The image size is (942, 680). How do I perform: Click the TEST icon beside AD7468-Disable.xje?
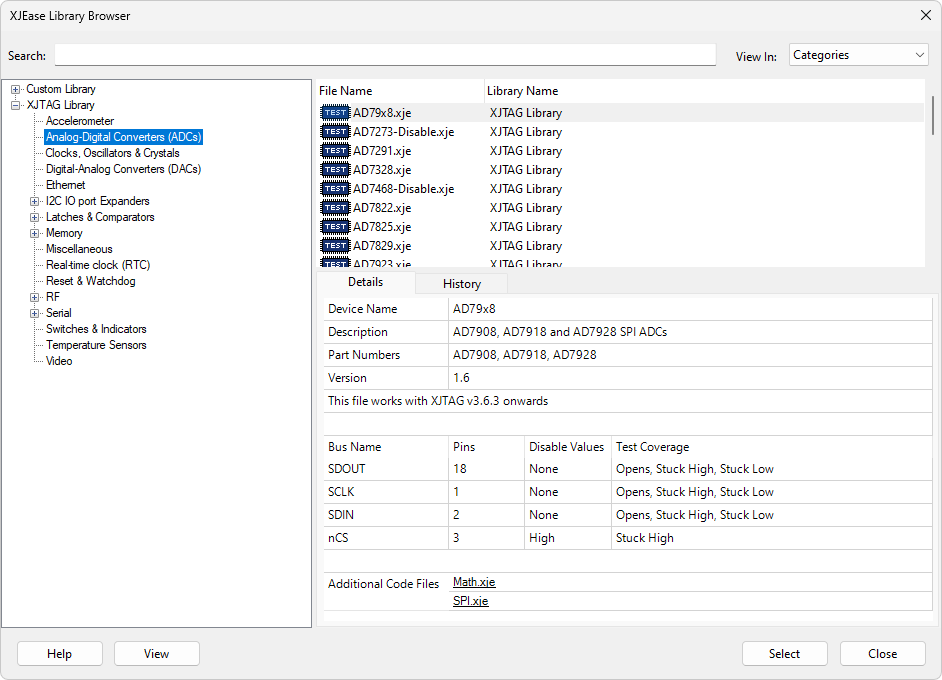click(x=335, y=189)
